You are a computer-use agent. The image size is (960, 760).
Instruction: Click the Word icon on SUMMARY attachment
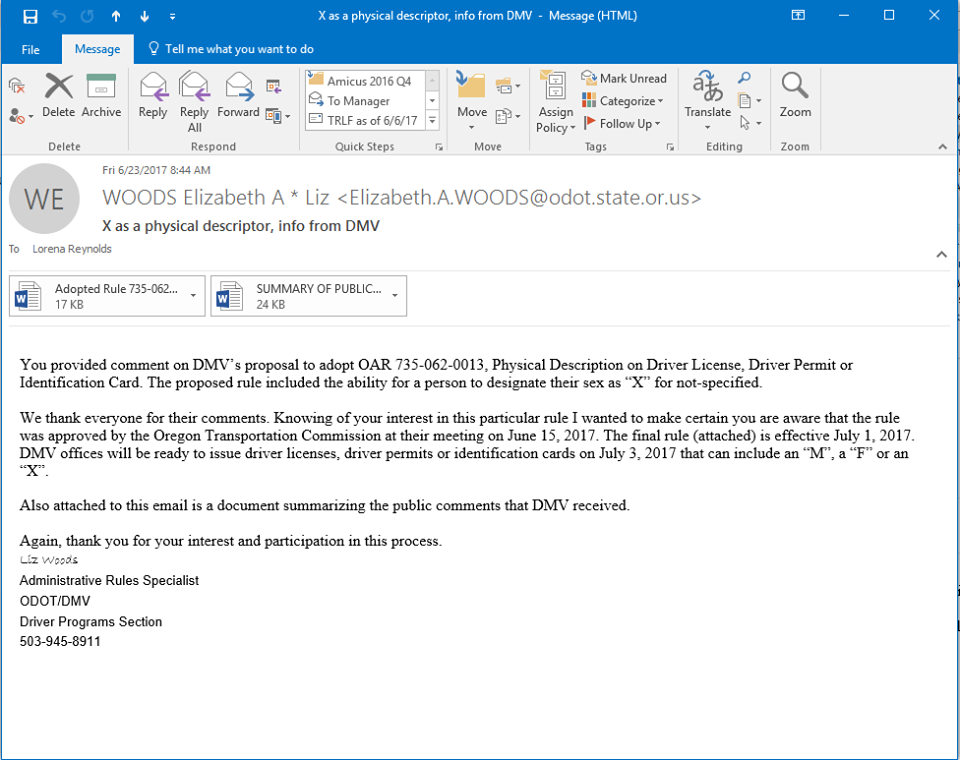230,296
